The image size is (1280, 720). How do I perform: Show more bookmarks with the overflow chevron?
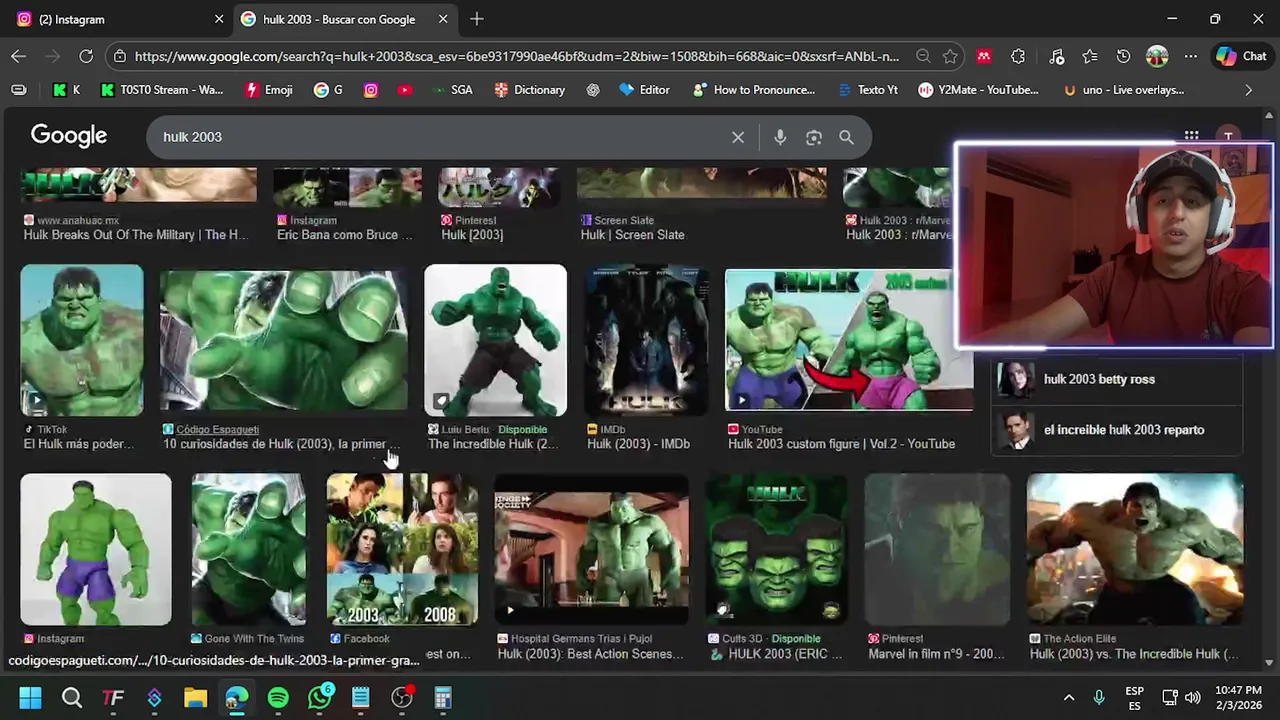[x=1248, y=90]
